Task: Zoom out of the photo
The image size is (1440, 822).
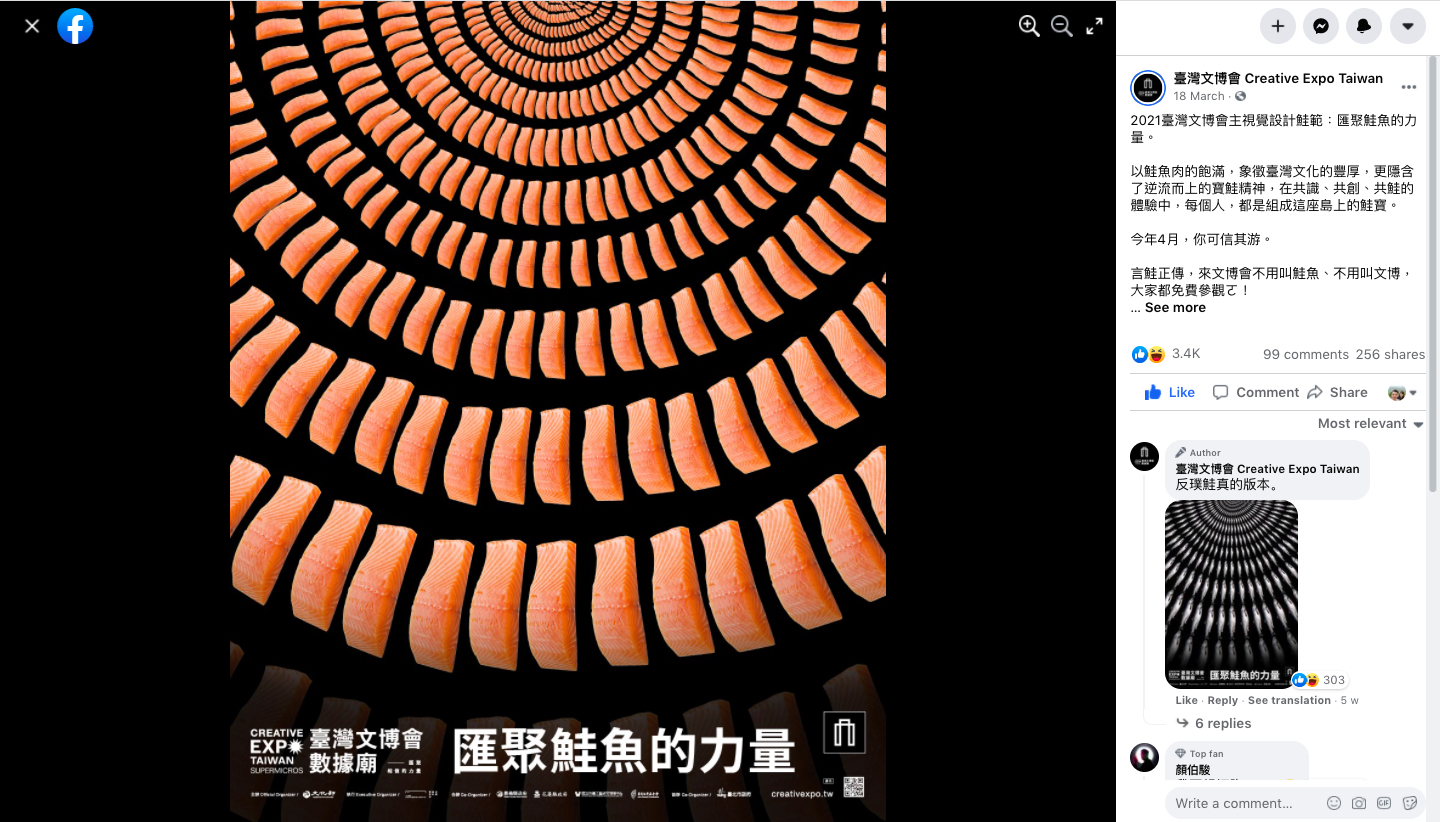Action: pyautogui.click(x=1062, y=26)
